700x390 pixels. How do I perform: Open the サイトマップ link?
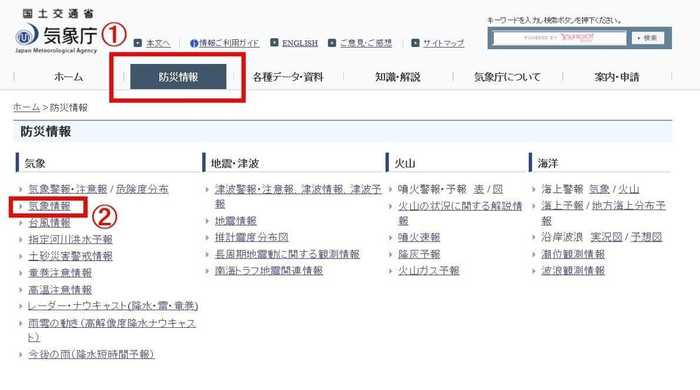click(443, 43)
